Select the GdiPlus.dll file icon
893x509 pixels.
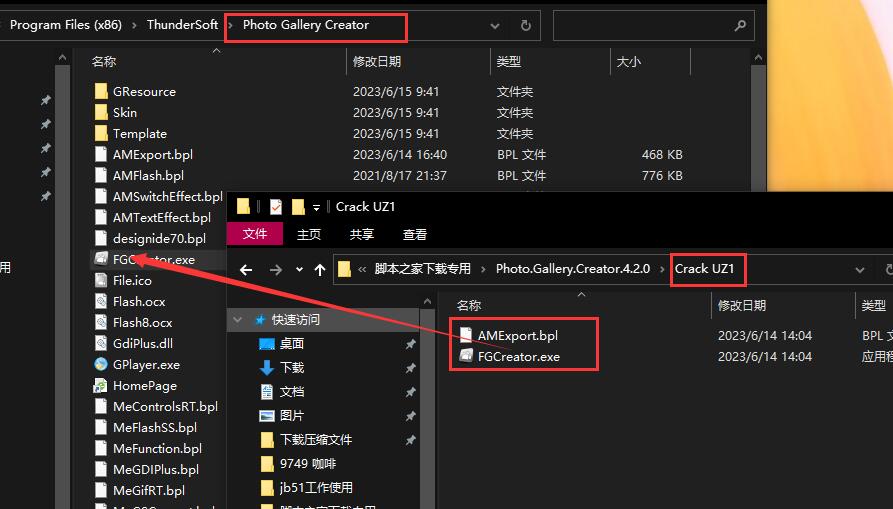click(x=101, y=344)
